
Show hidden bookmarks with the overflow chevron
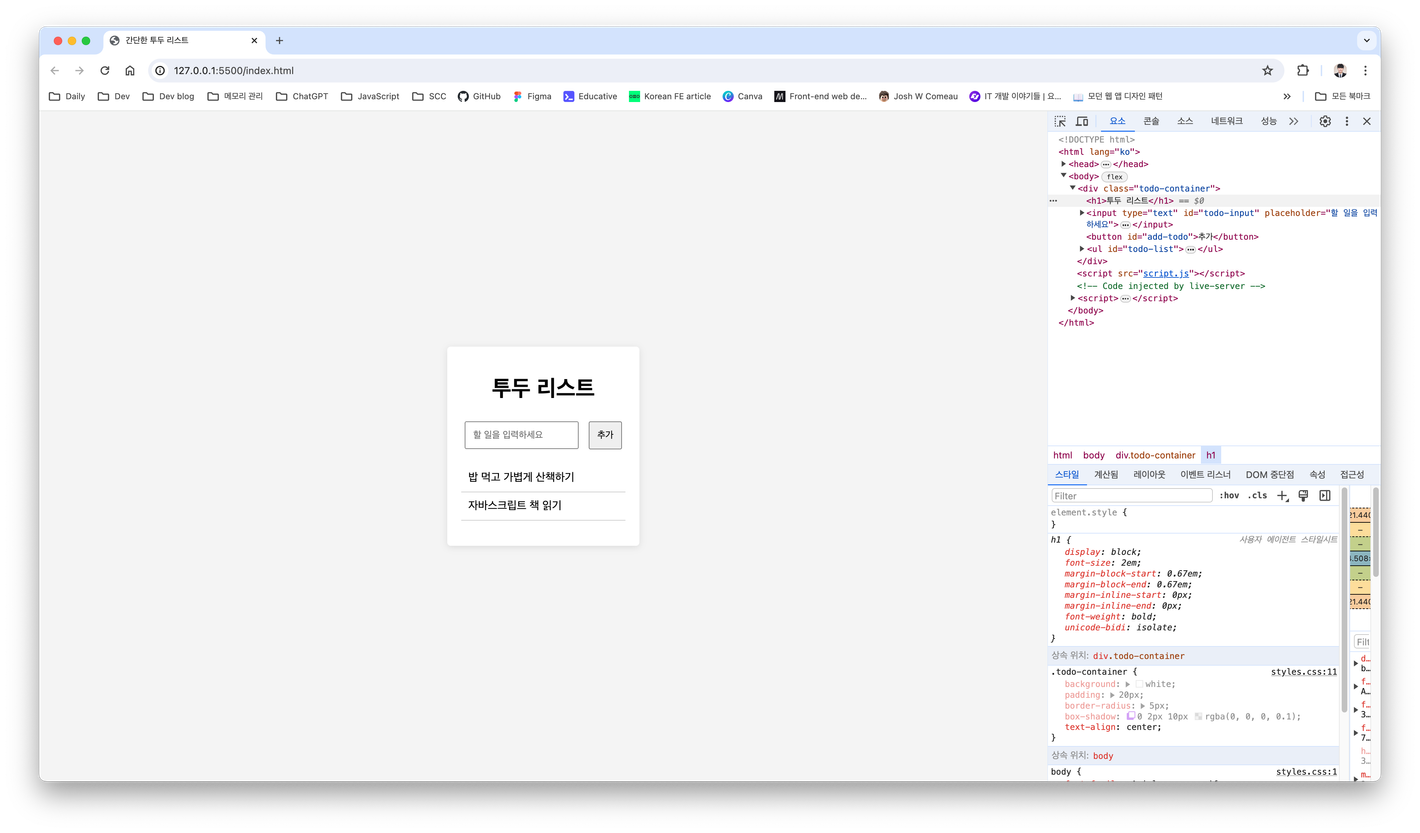pos(1287,97)
